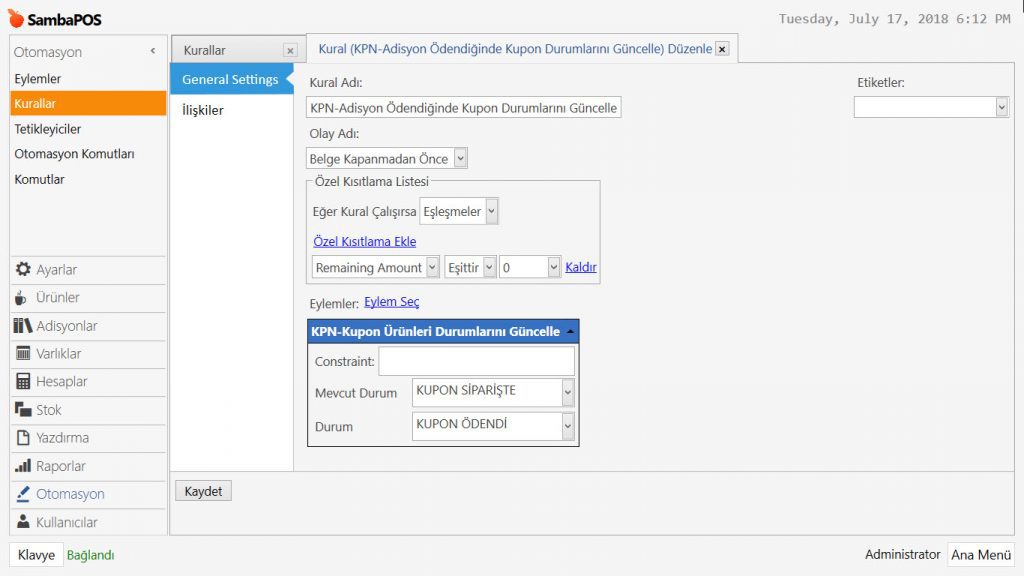Click the Ayarlar gear icon
Image resolution: width=1024 pixels, height=576 pixels.
[23, 270]
